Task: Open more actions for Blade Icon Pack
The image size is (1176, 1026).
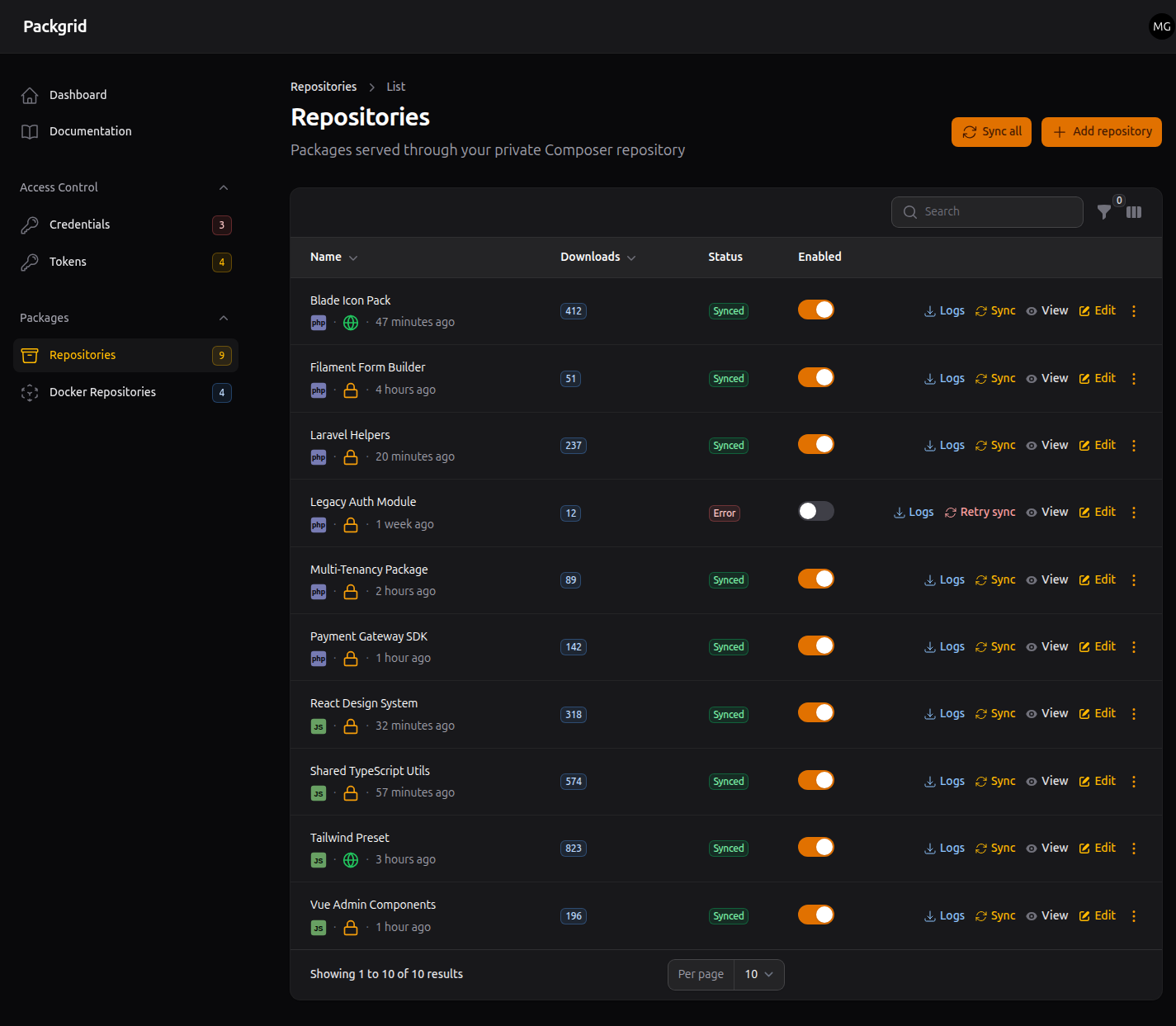Action: click(1134, 311)
